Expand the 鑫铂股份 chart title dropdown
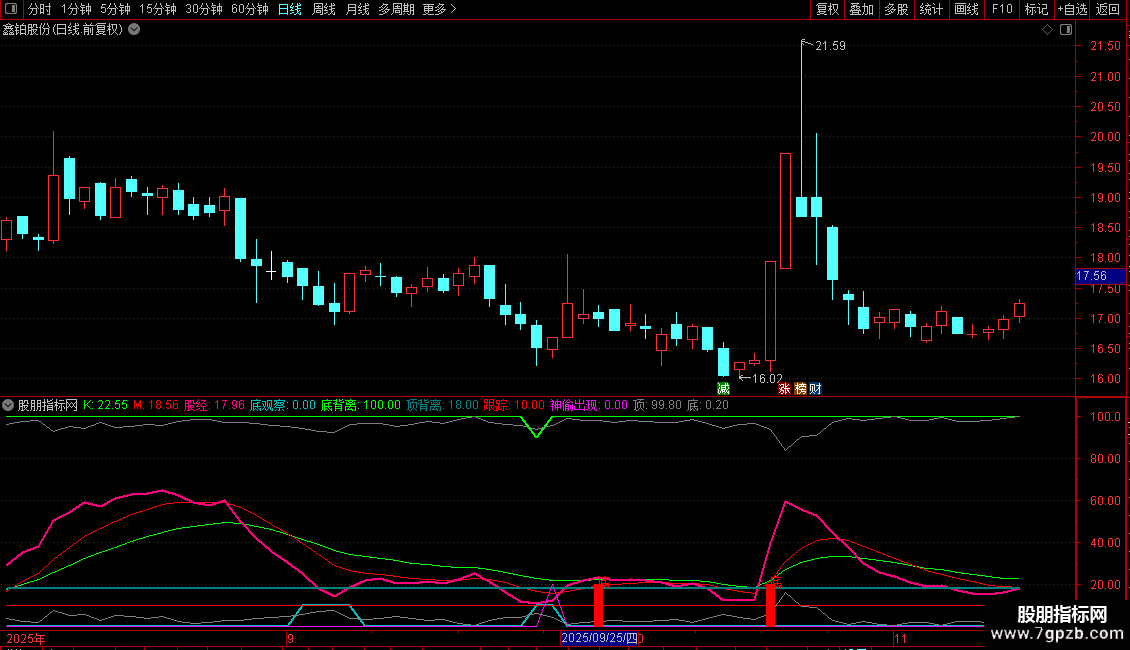This screenshot has height=650, width=1130. point(134,30)
